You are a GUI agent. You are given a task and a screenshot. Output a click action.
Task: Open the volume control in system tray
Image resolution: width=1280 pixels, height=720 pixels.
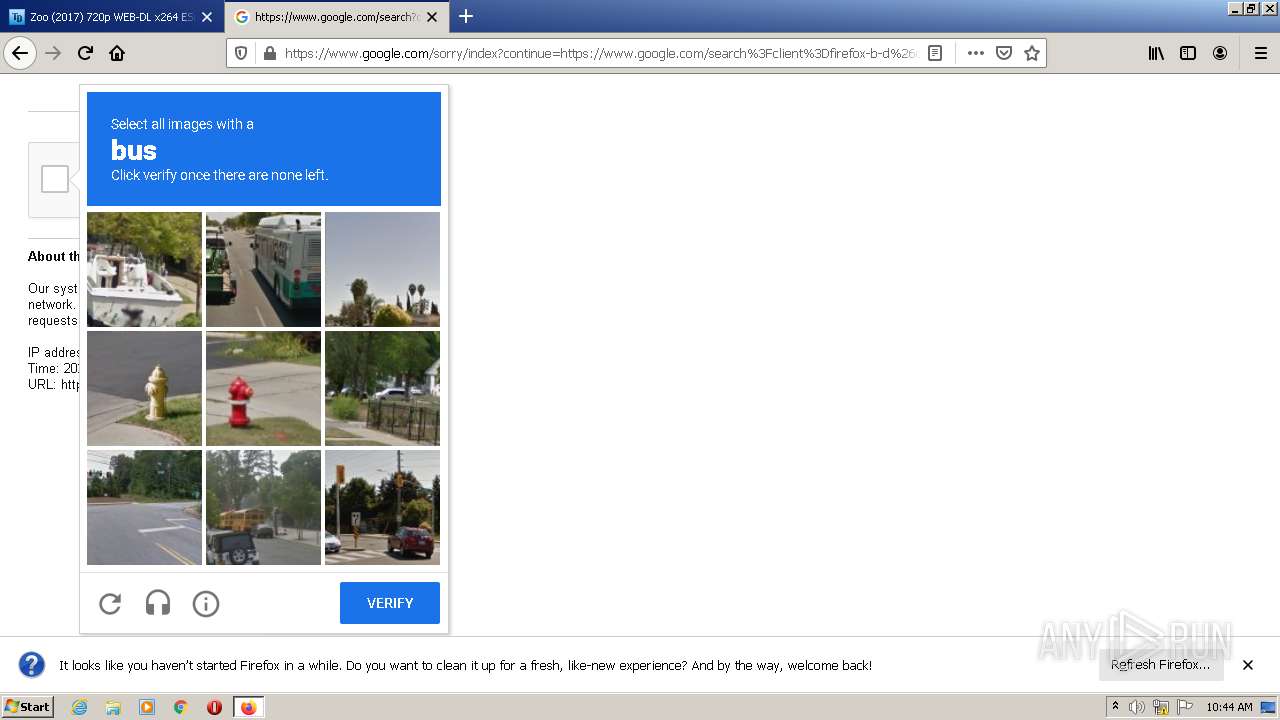tap(1137, 707)
